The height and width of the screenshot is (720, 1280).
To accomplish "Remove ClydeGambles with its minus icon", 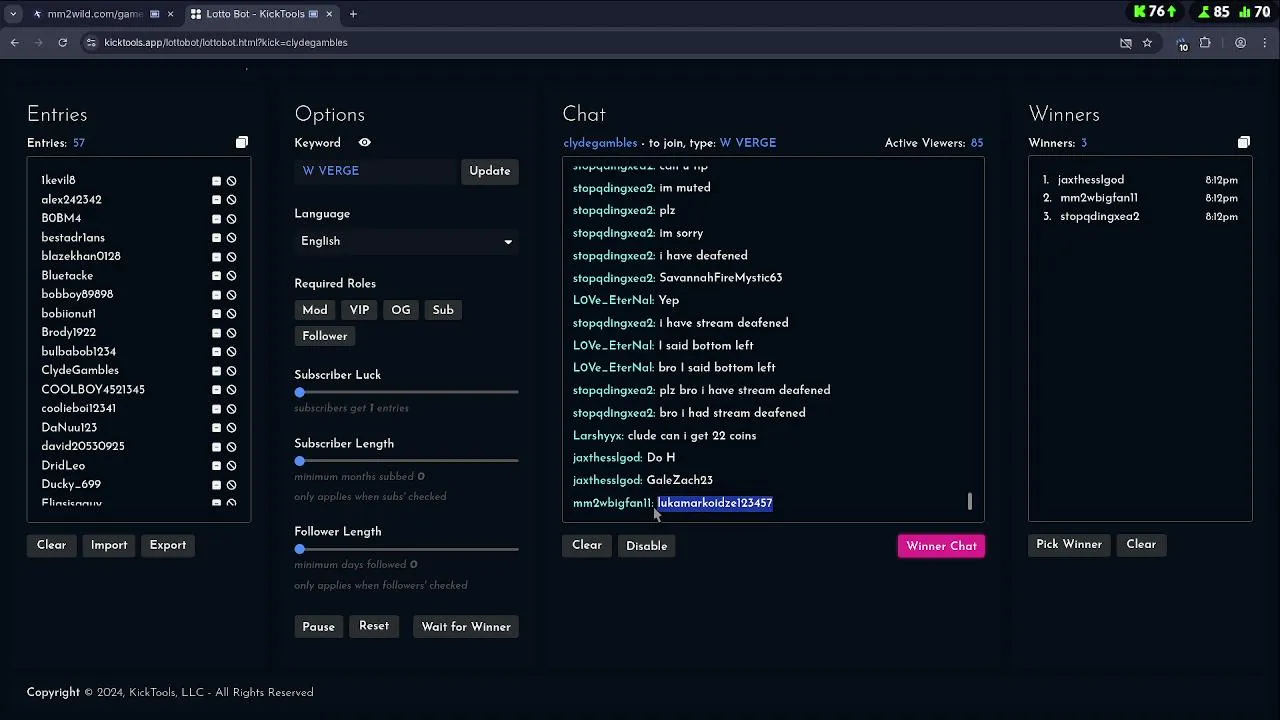I will [216, 371].
